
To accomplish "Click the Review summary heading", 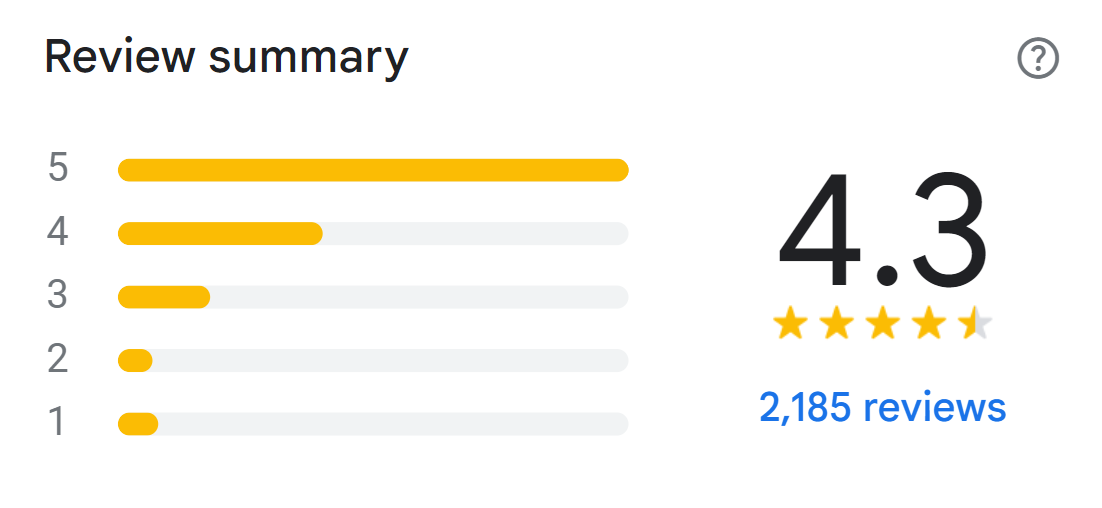I will (x=227, y=58).
